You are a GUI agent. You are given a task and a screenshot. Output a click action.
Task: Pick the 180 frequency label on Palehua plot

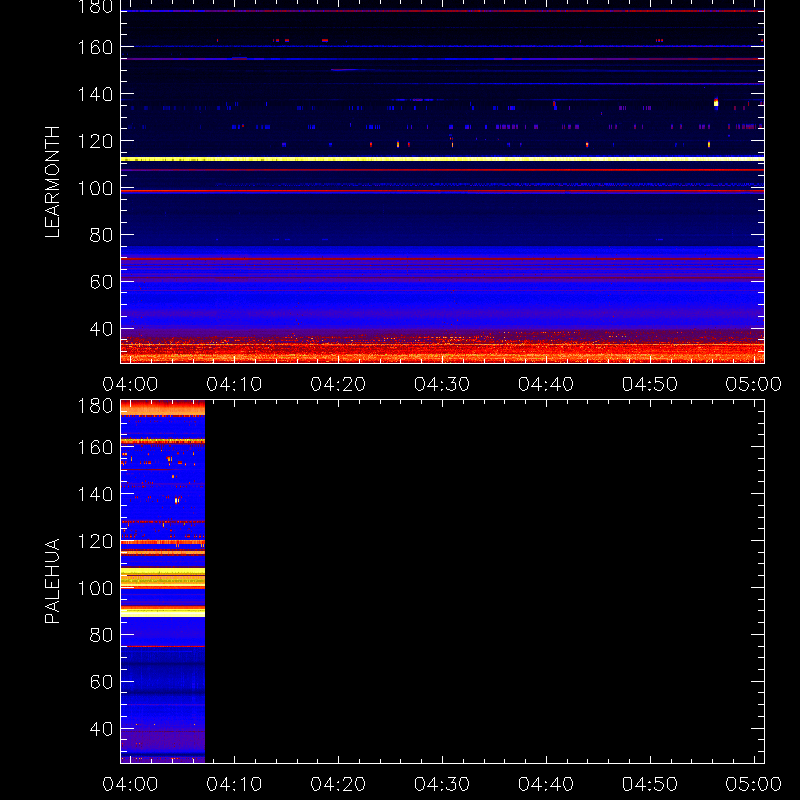[x=95, y=406]
